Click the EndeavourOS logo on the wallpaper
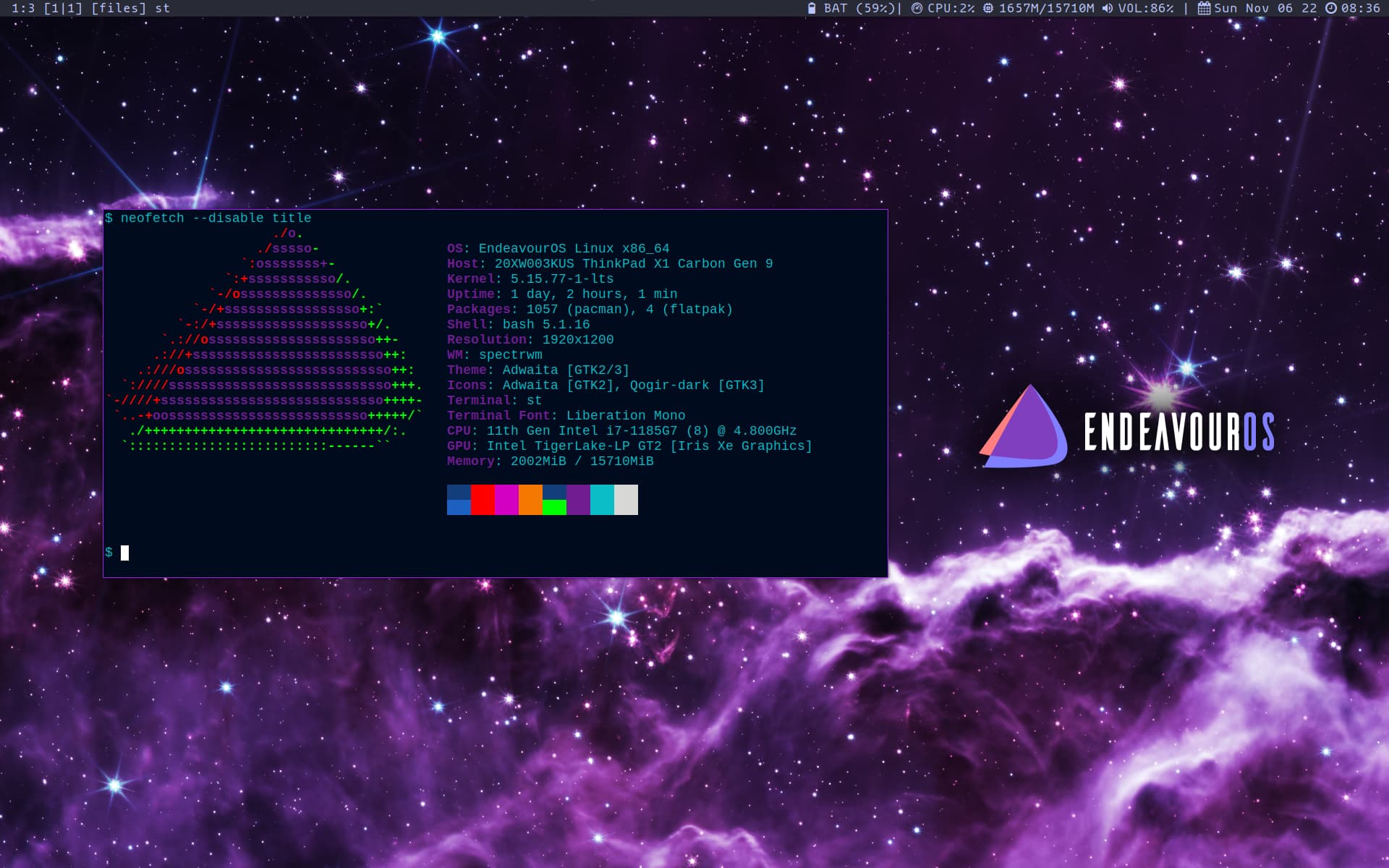The image size is (1389, 868). pos(1127,426)
